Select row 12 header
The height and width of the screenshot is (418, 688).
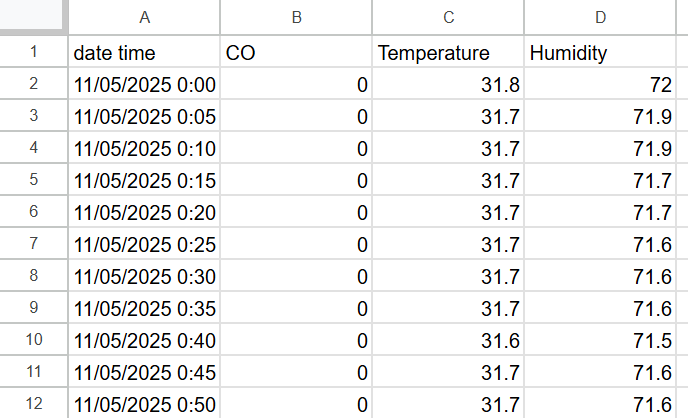pyautogui.click(x=33, y=404)
